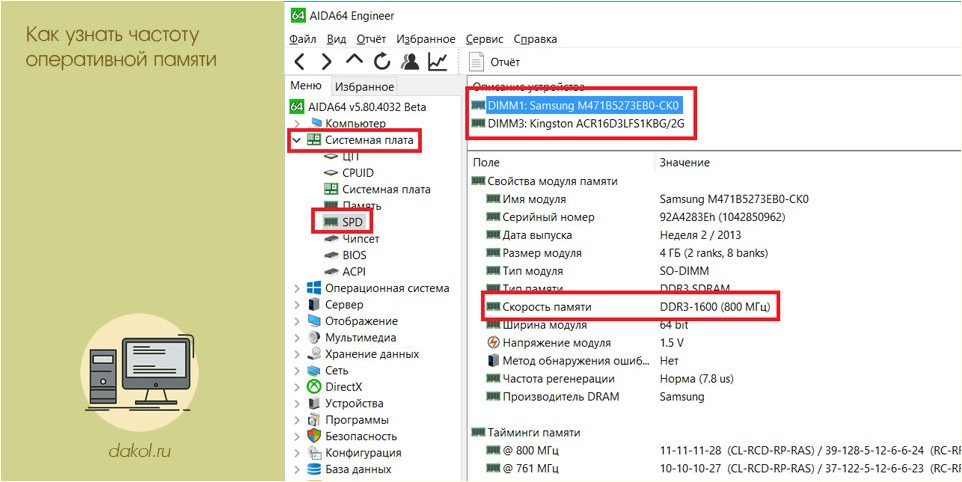Screen dimensions: 962x482
Task: Select DIMM1: Samsung M471B5273EB0-CK0 device
Action: (x=583, y=105)
